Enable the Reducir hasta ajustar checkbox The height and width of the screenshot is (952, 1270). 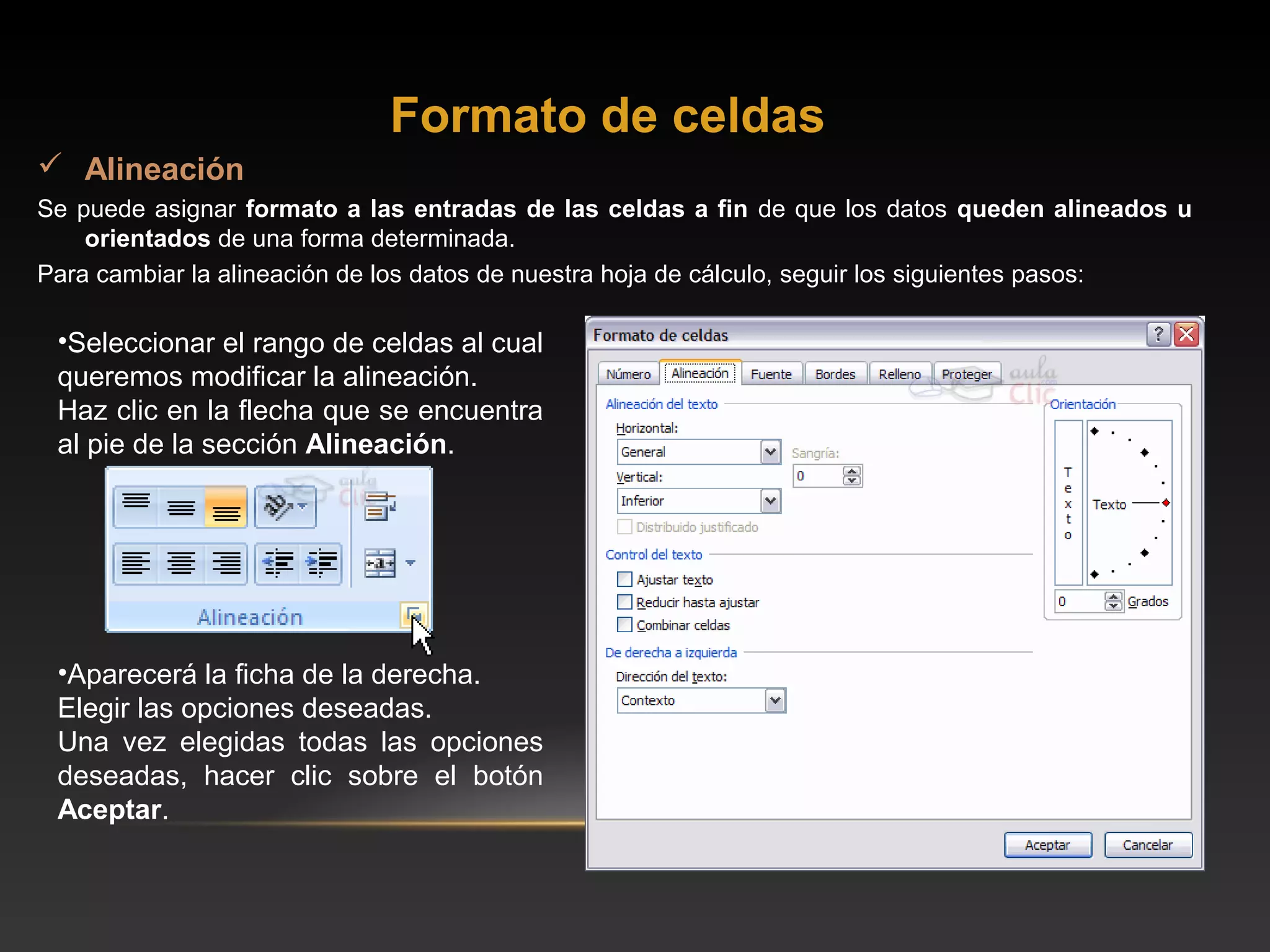coord(624,602)
